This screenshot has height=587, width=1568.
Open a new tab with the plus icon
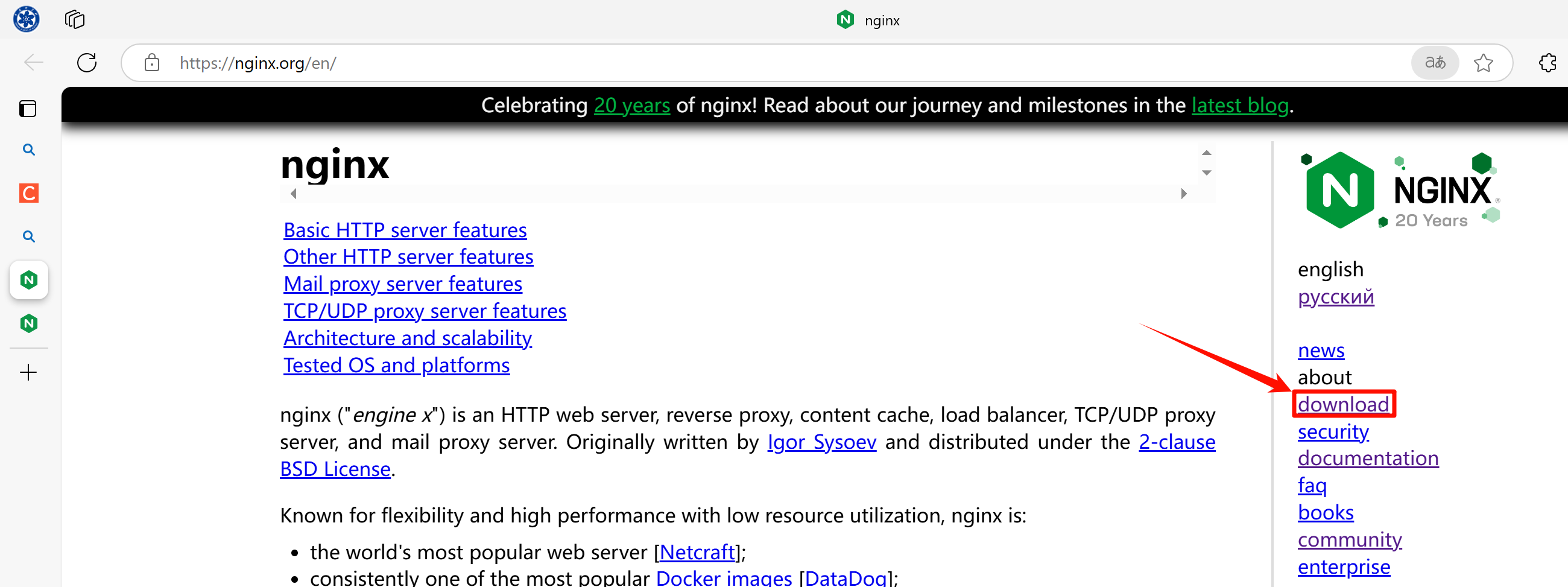pyautogui.click(x=28, y=372)
